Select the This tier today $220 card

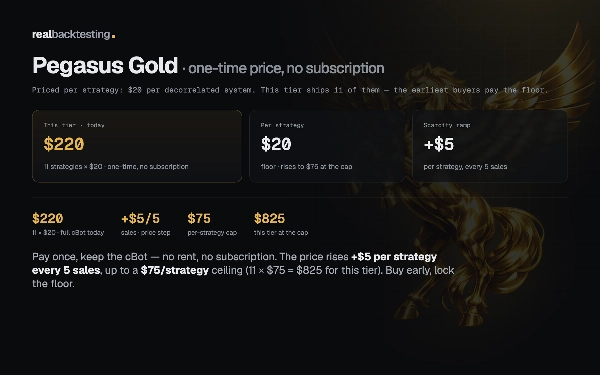[x=137, y=146]
